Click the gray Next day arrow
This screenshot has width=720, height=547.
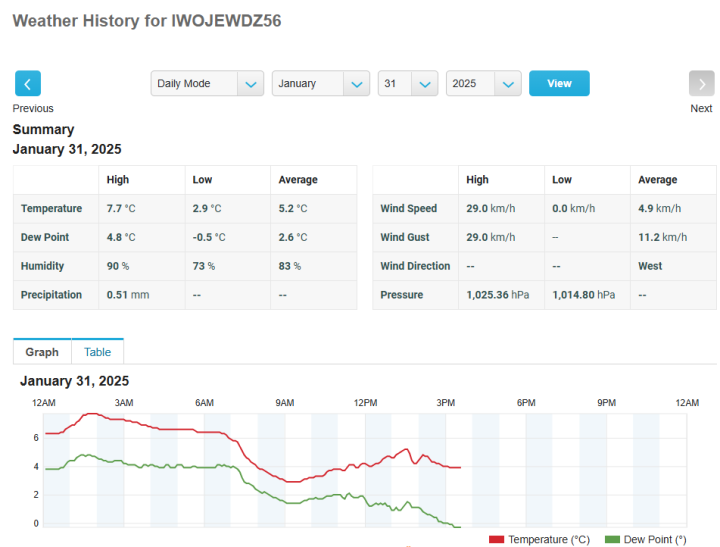tap(701, 84)
